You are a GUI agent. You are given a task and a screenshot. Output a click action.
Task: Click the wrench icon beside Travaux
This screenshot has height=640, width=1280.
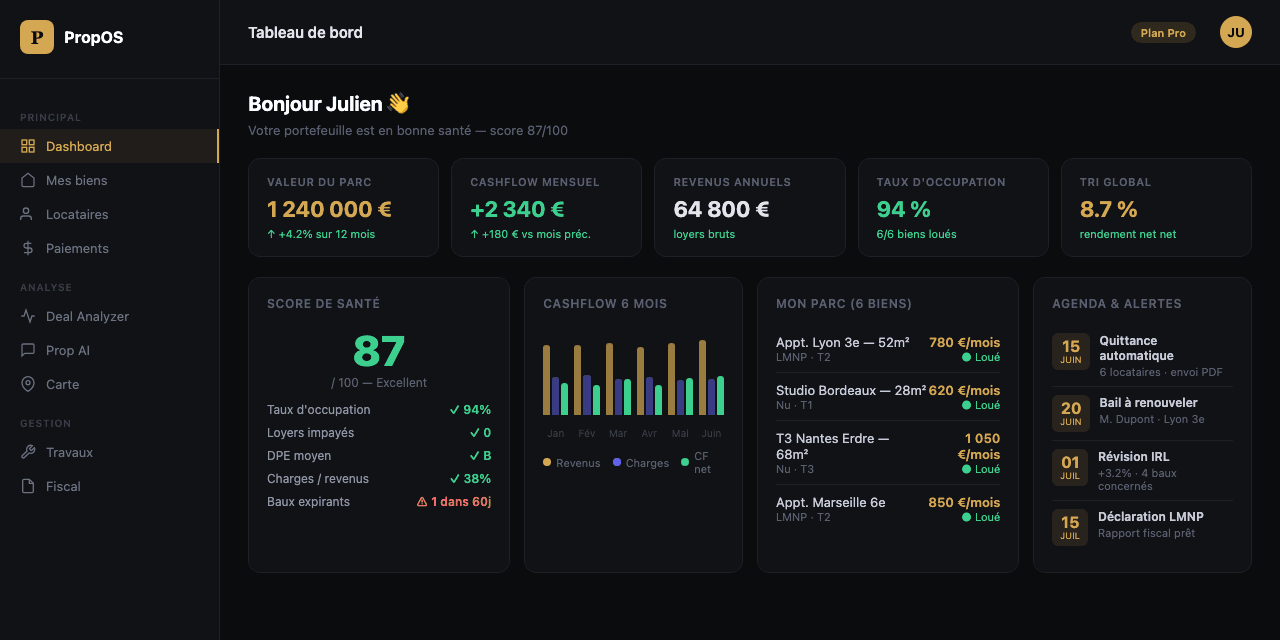28,452
